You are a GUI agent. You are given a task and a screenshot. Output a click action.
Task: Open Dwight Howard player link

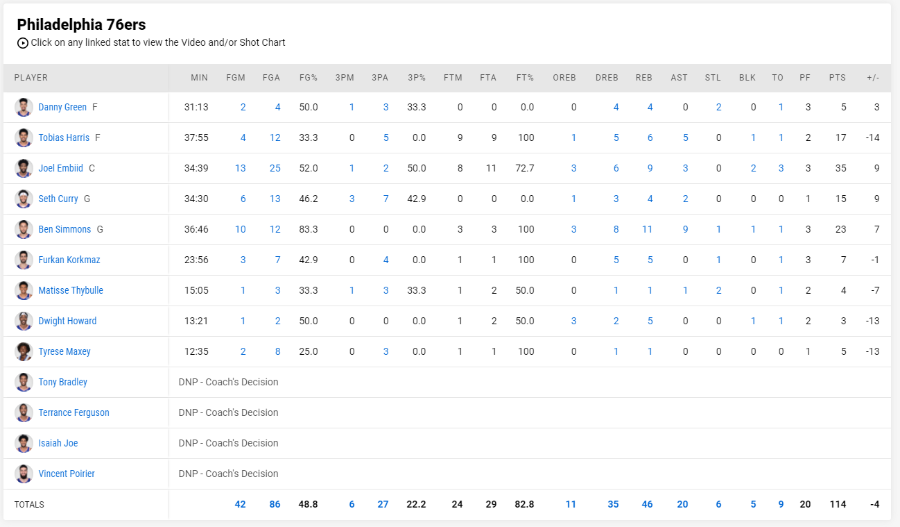67,321
